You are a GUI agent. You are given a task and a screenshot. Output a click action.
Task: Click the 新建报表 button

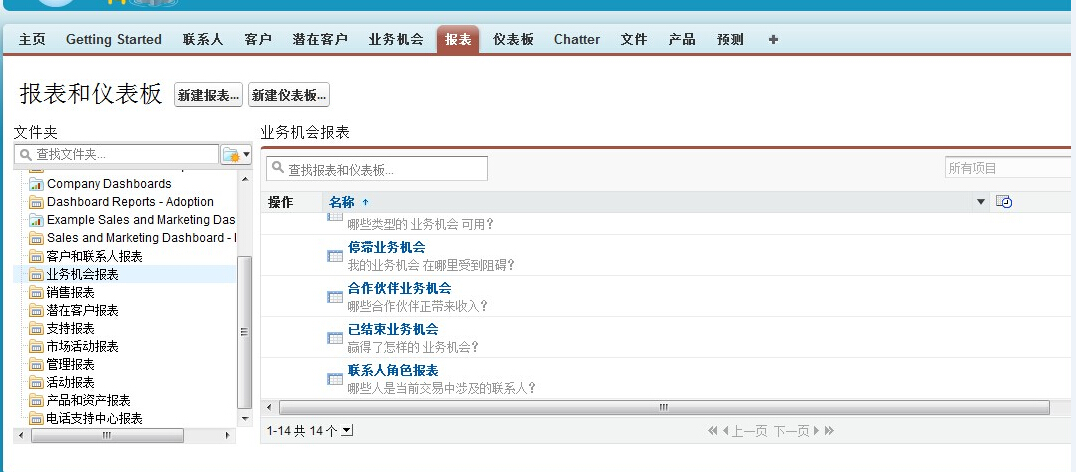click(208, 95)
